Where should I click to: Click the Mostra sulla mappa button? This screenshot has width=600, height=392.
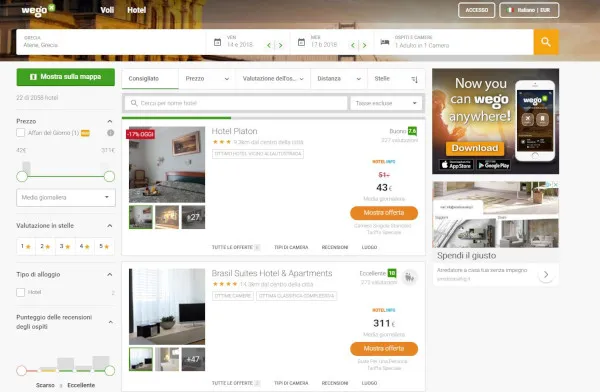(65, 77)
